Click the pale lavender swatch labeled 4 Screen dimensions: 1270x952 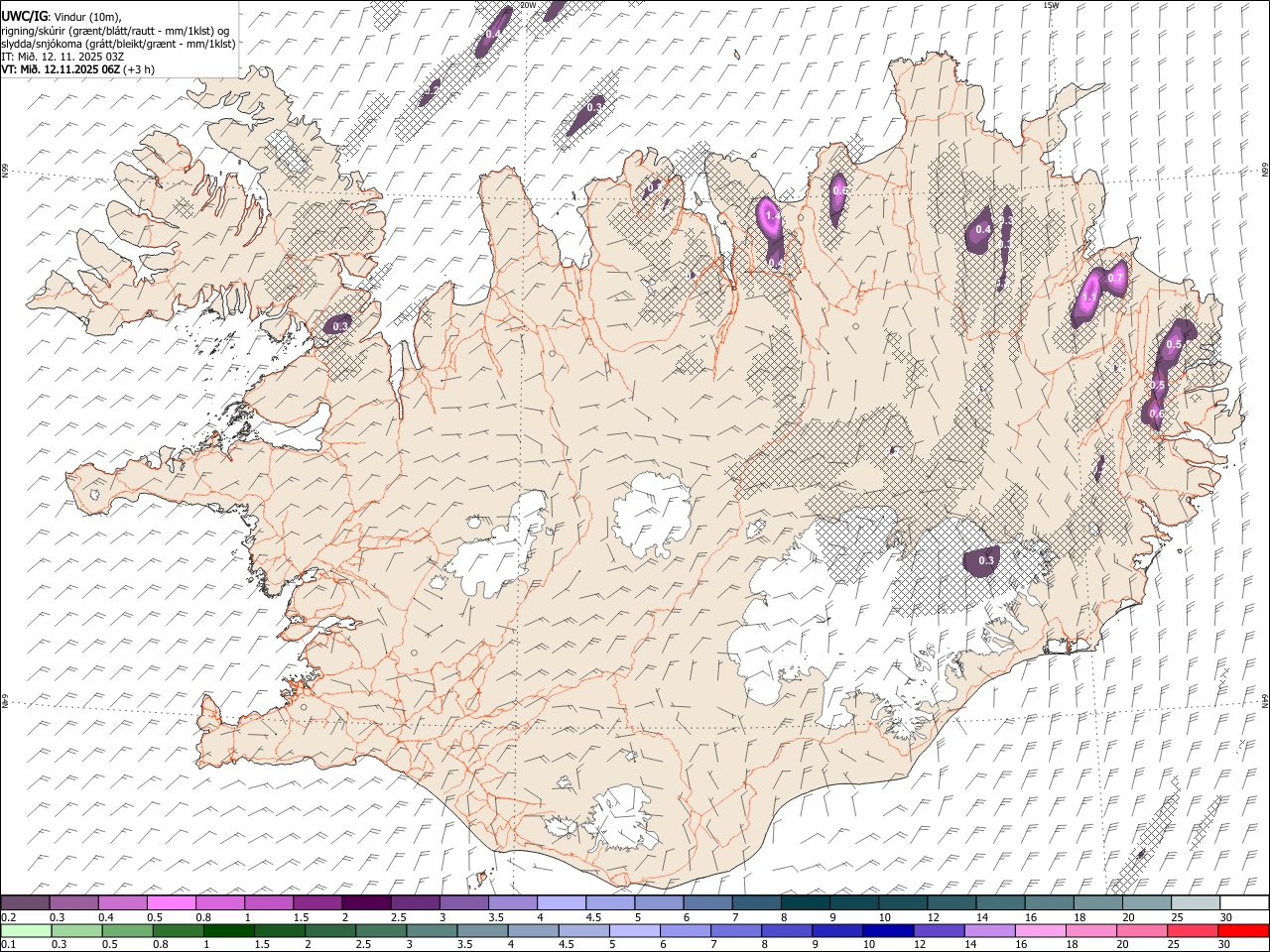pyautogui.click(x=562, y=903)
